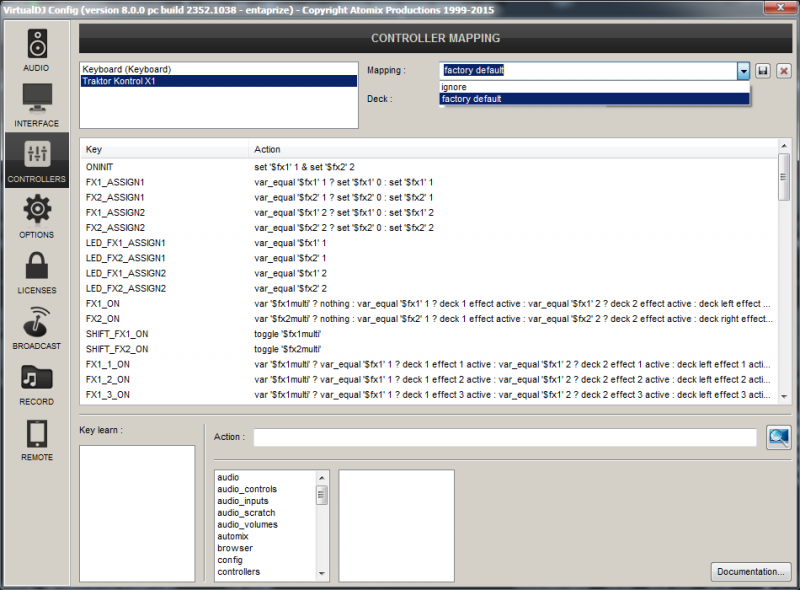Select the FX1_ASSIGN1 mapping row

(429, 182)
